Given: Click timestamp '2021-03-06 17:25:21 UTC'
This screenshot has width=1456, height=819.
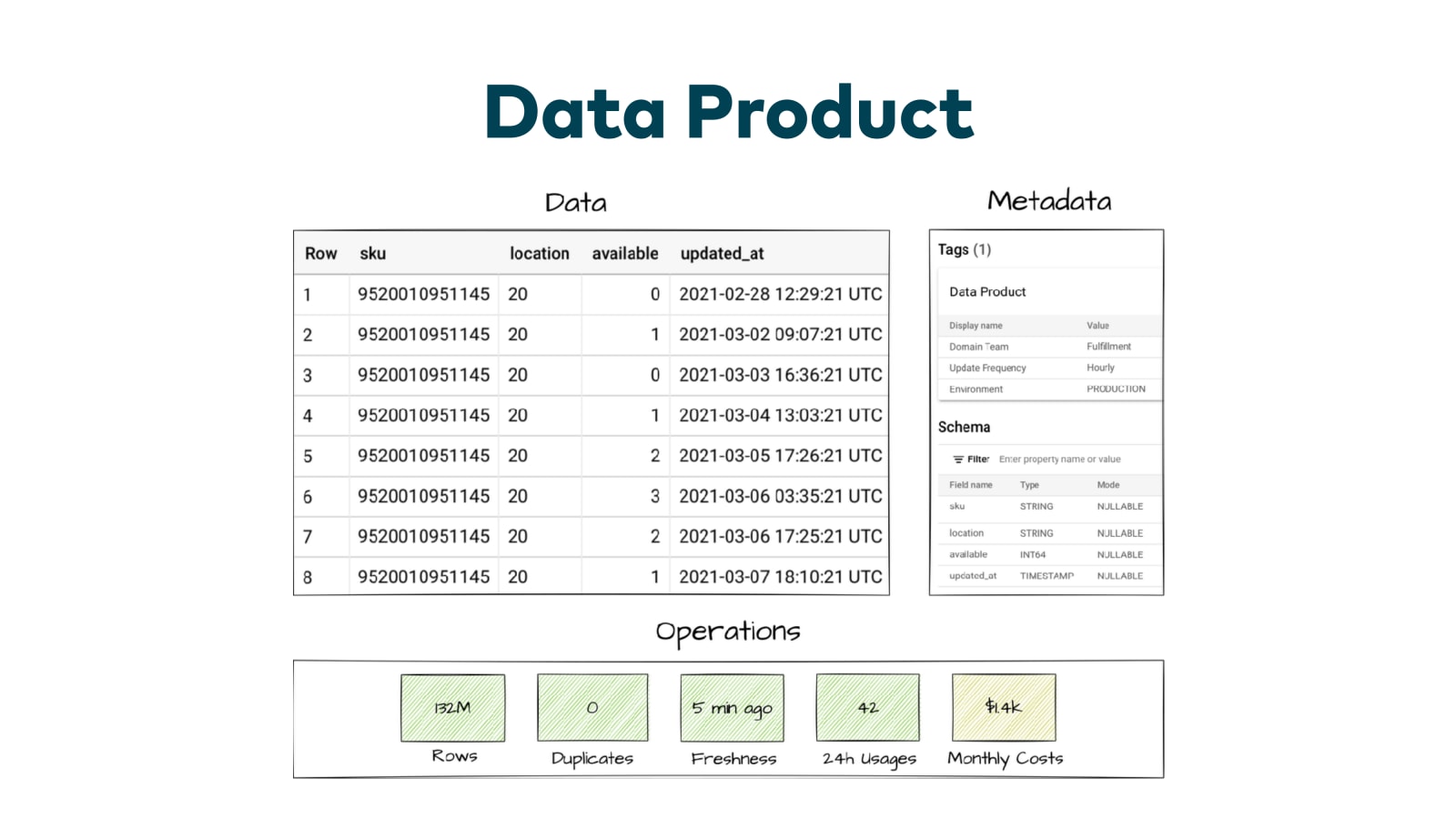Looking at the screenshot, I should (781, 537).
